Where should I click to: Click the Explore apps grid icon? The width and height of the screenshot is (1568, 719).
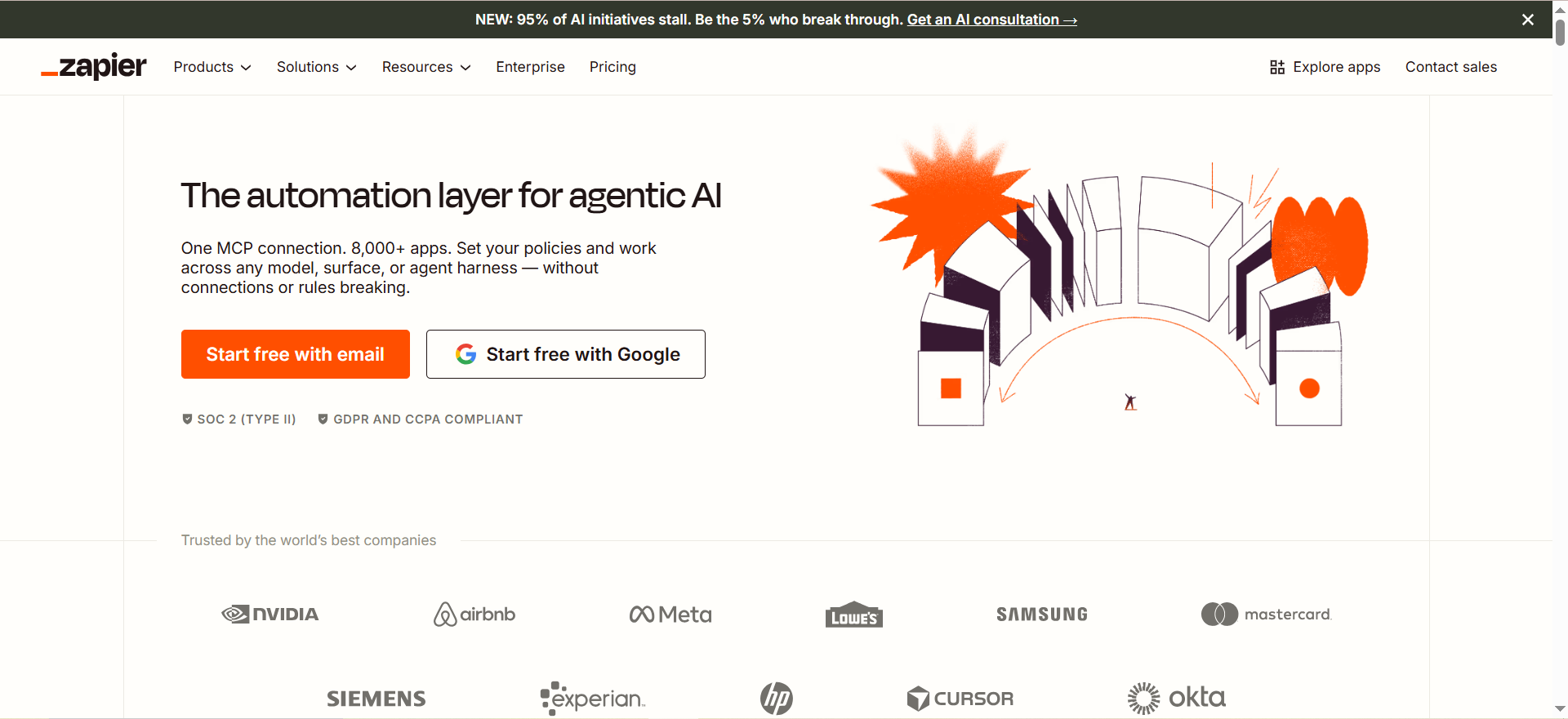(1277, 67)
